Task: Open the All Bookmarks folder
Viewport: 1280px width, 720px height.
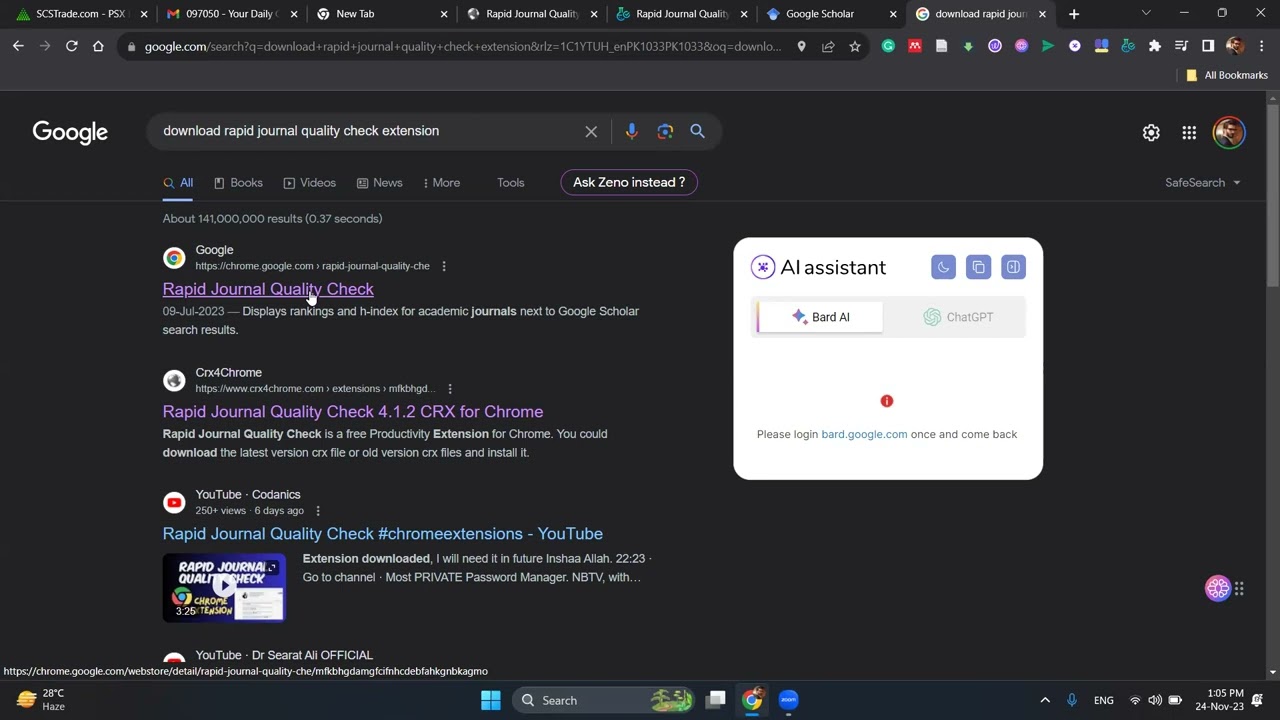Action: pyautogui.click(x=1226, y=75)
